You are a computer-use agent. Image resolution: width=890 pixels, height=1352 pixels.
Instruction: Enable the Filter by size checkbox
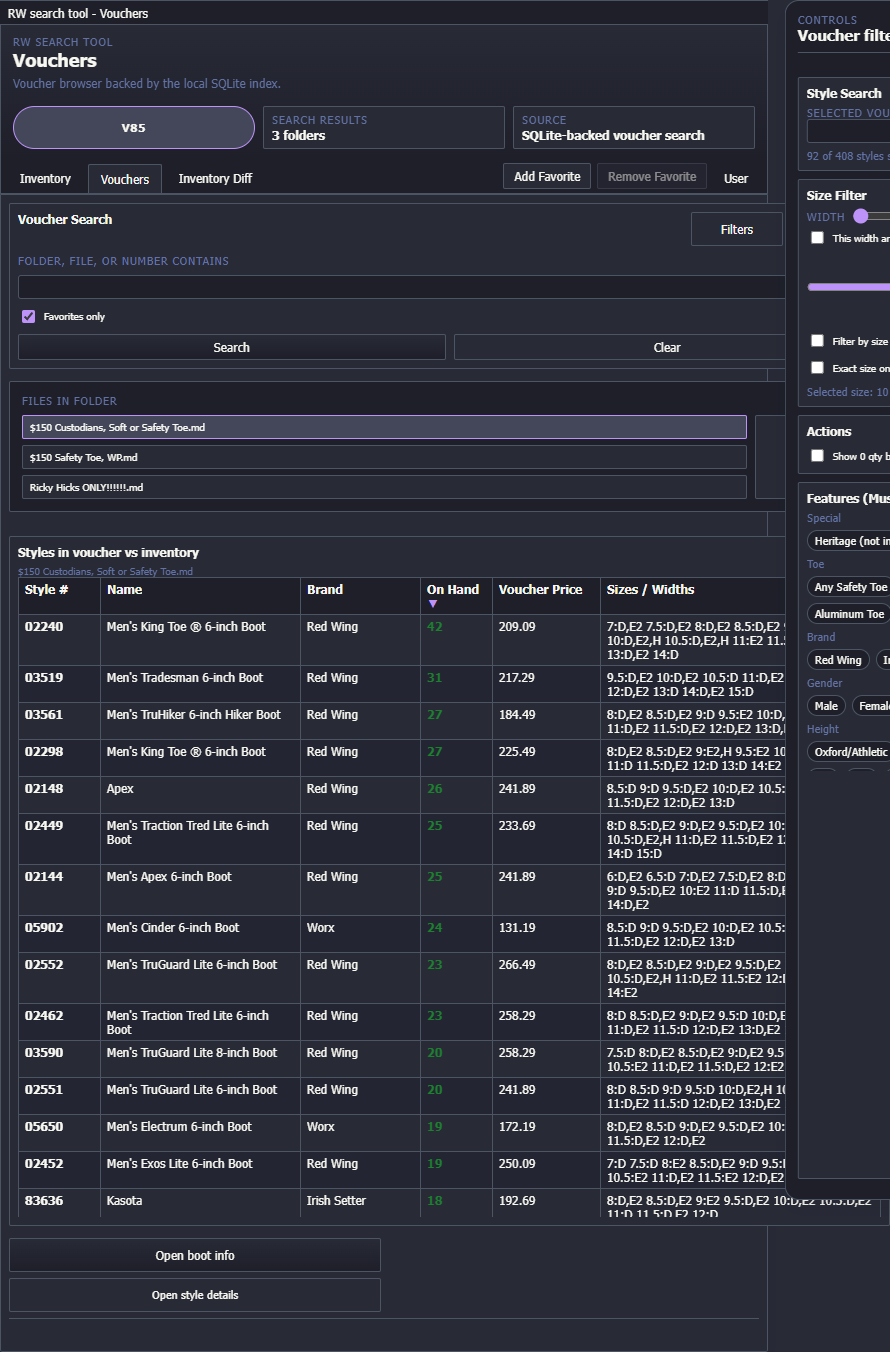coord(817,341)
